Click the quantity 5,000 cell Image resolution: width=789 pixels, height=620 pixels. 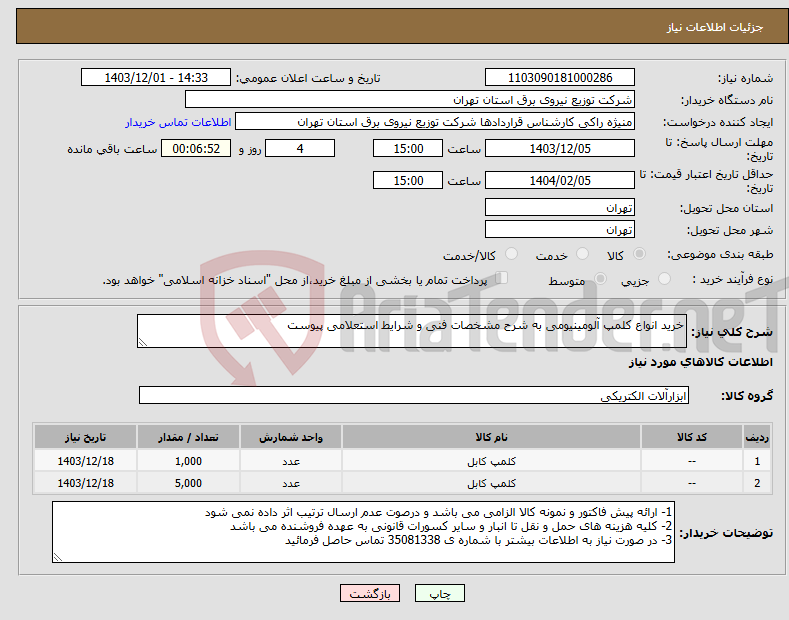pos(188,483)
